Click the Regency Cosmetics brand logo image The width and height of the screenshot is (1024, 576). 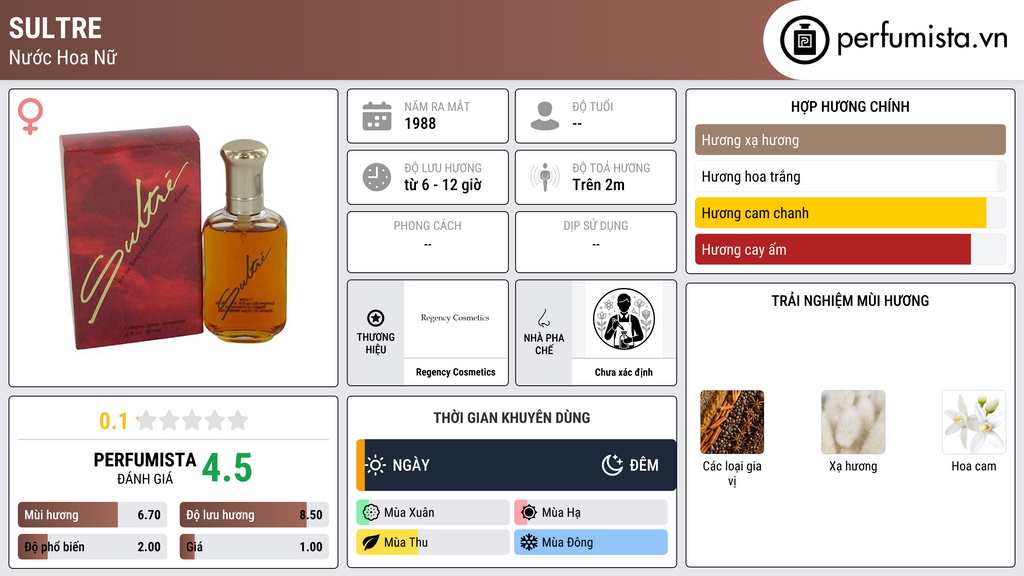coord(455,319)
